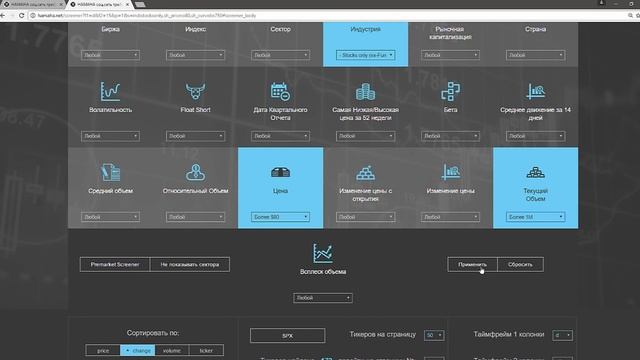Switch to the first browser tab

point(33,4)
